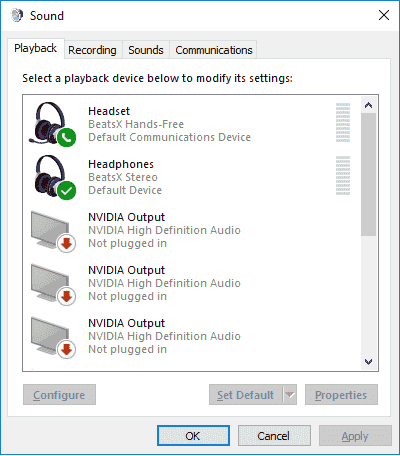Click the Headphones volume level meter
The width and height of the screenshot is (400, 456).
[343, 175]
